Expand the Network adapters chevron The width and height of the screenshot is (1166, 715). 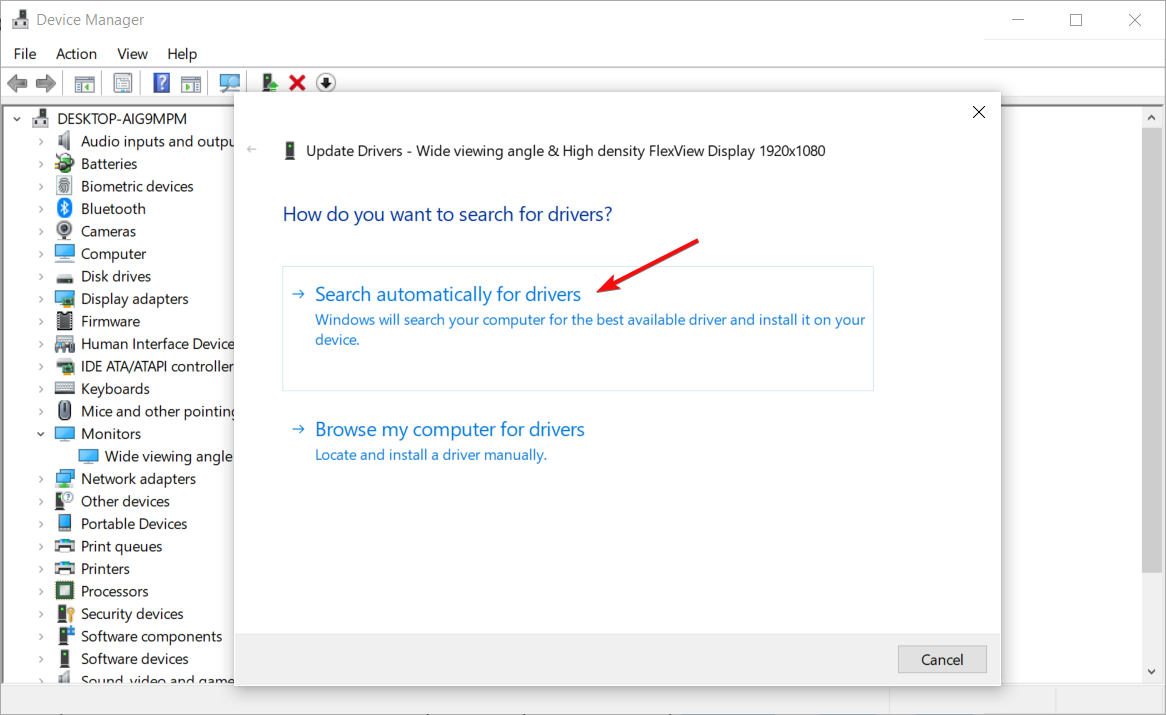[x=41, y=479]
